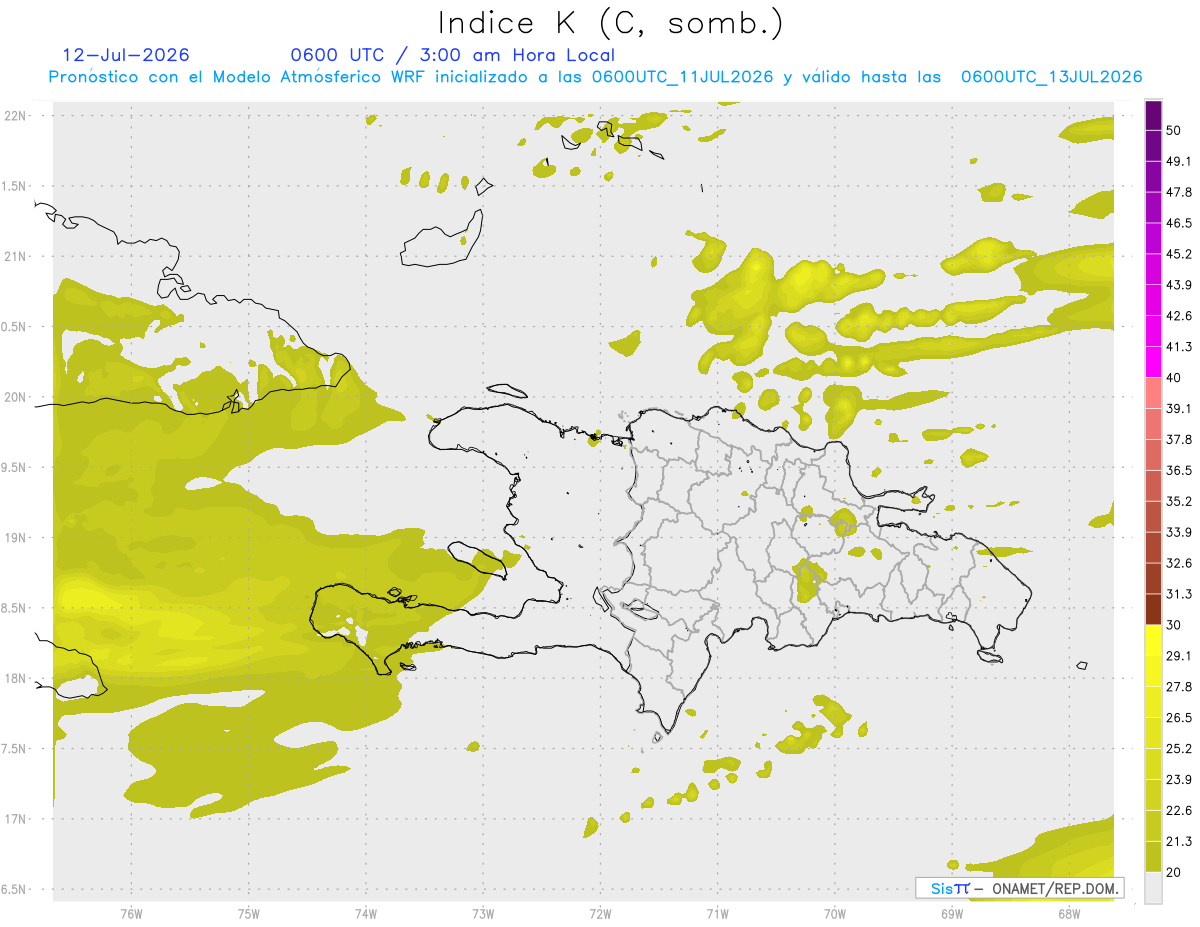Click the colorbar value 20
Screen dimensions: 1200x927
tap(1174, 873)
